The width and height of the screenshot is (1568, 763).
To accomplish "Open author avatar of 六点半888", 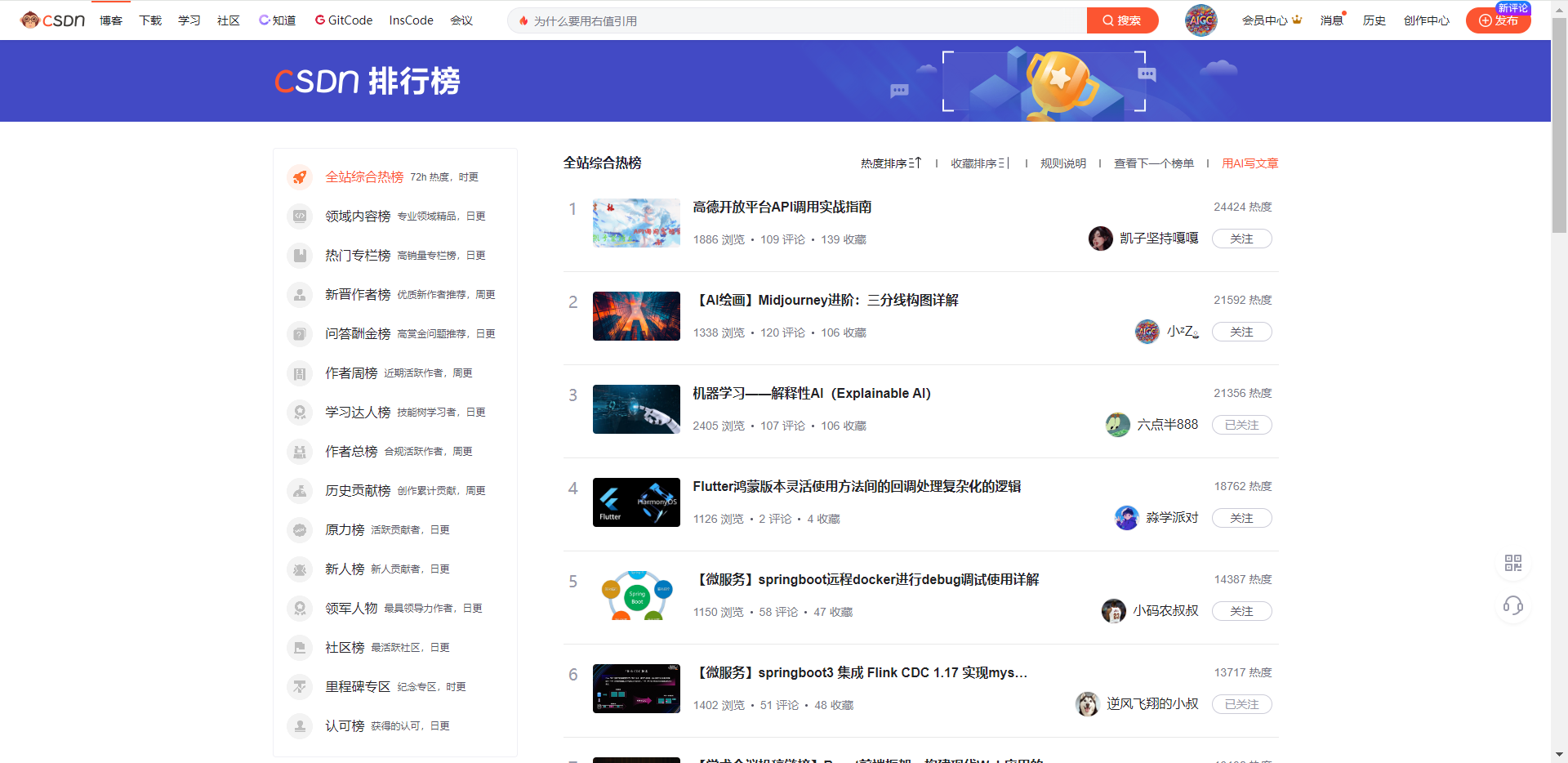I will coord(1118,425).
